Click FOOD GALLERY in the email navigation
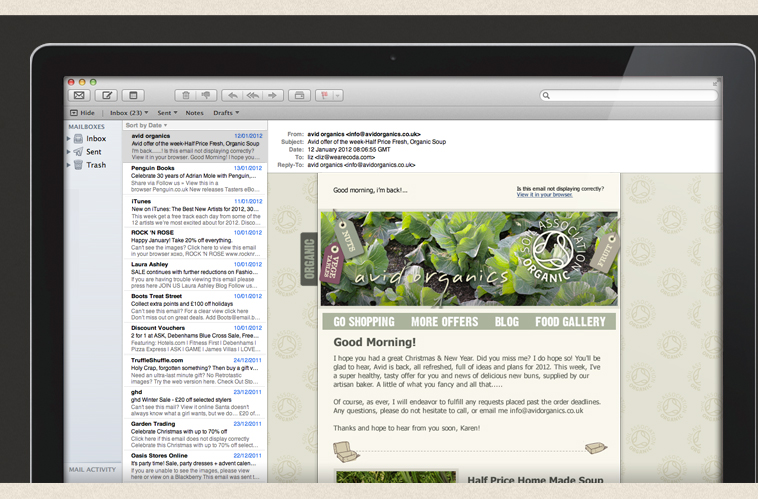The image size is (758, 499). [x=570, y=322]
